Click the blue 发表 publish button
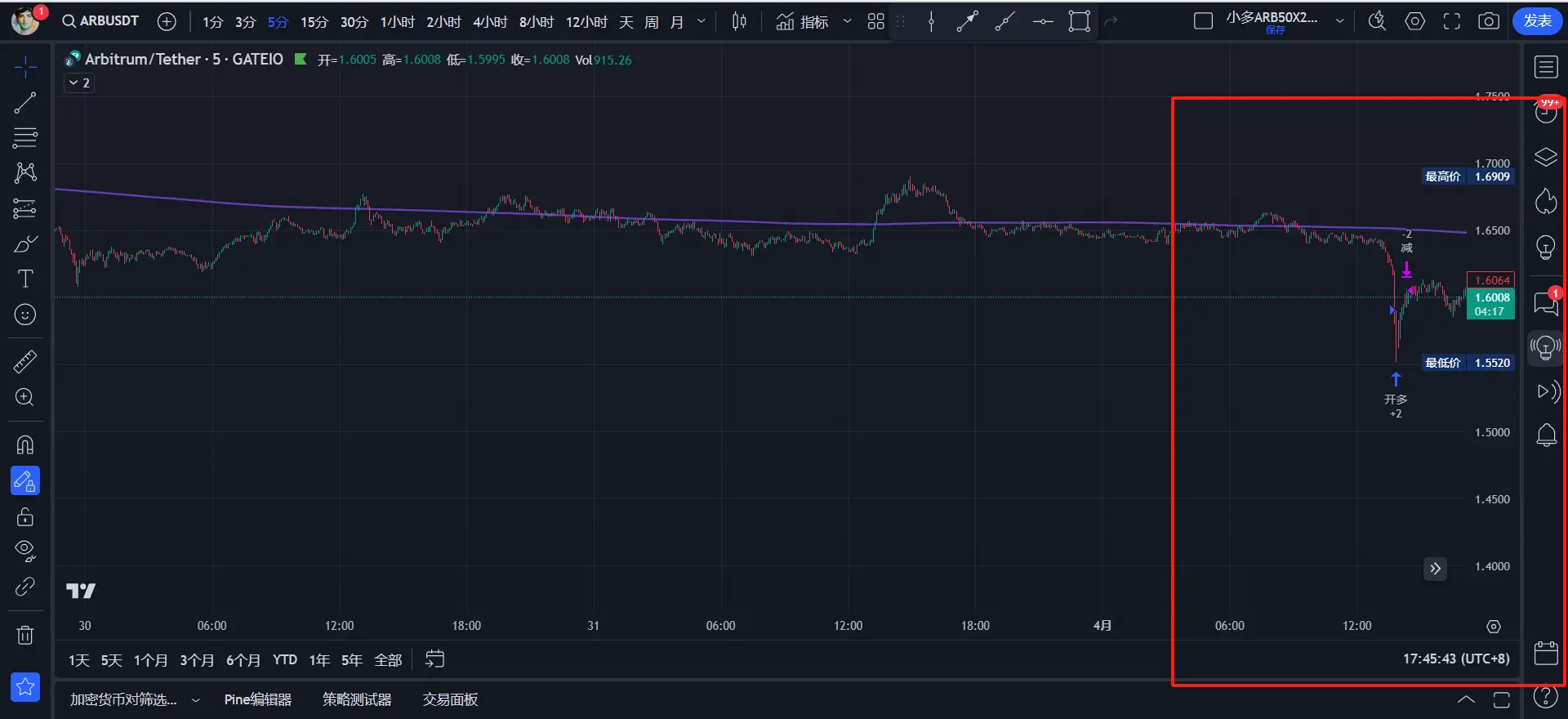The height and width of the screenshot is (719, 1568). [x=1537, y=21]
